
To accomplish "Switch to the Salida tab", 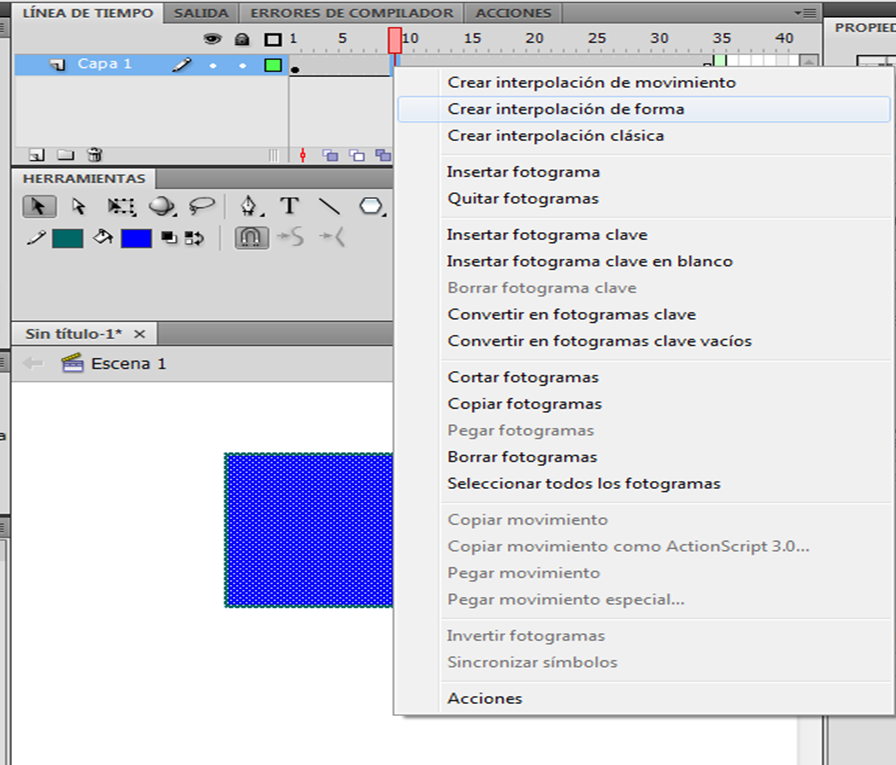I will coord(201,13).
